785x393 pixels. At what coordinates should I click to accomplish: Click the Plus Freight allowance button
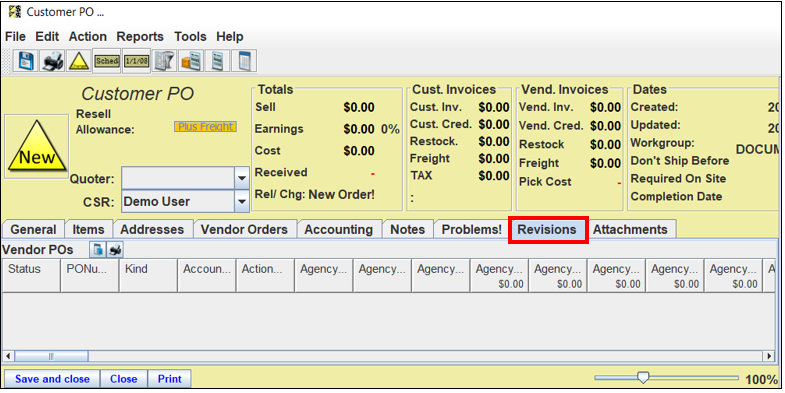point(205,127)
